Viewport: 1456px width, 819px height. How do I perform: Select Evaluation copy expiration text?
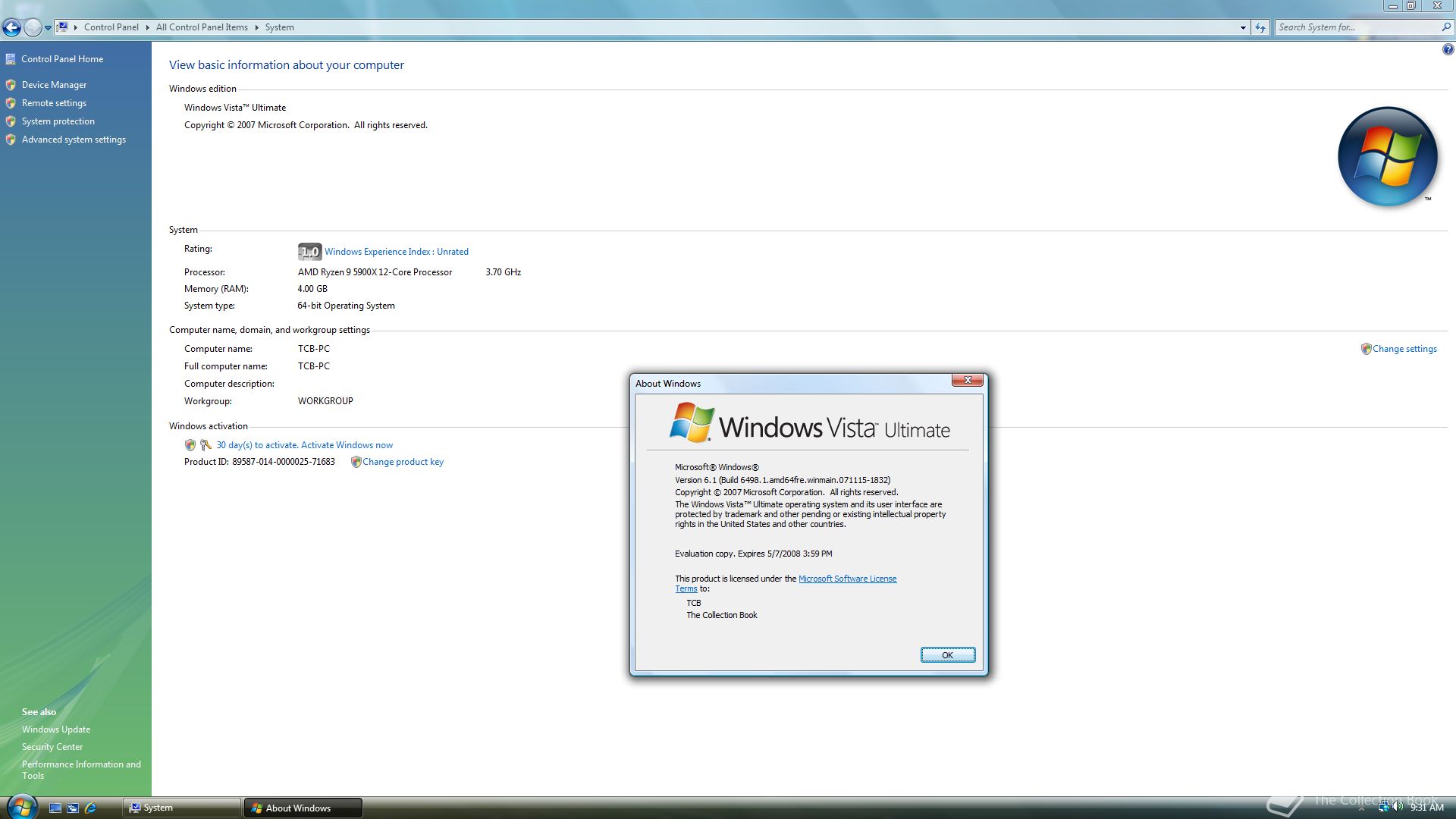tap(753, 554)
